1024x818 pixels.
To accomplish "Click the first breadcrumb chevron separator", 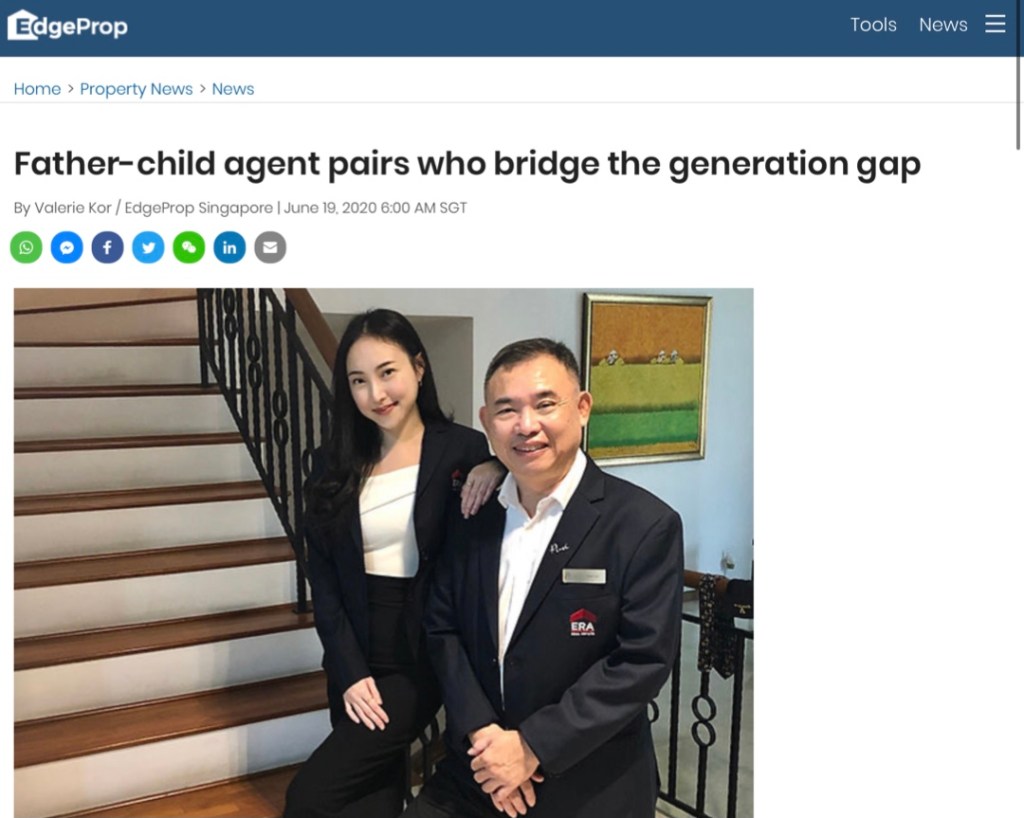I will 71,89.
